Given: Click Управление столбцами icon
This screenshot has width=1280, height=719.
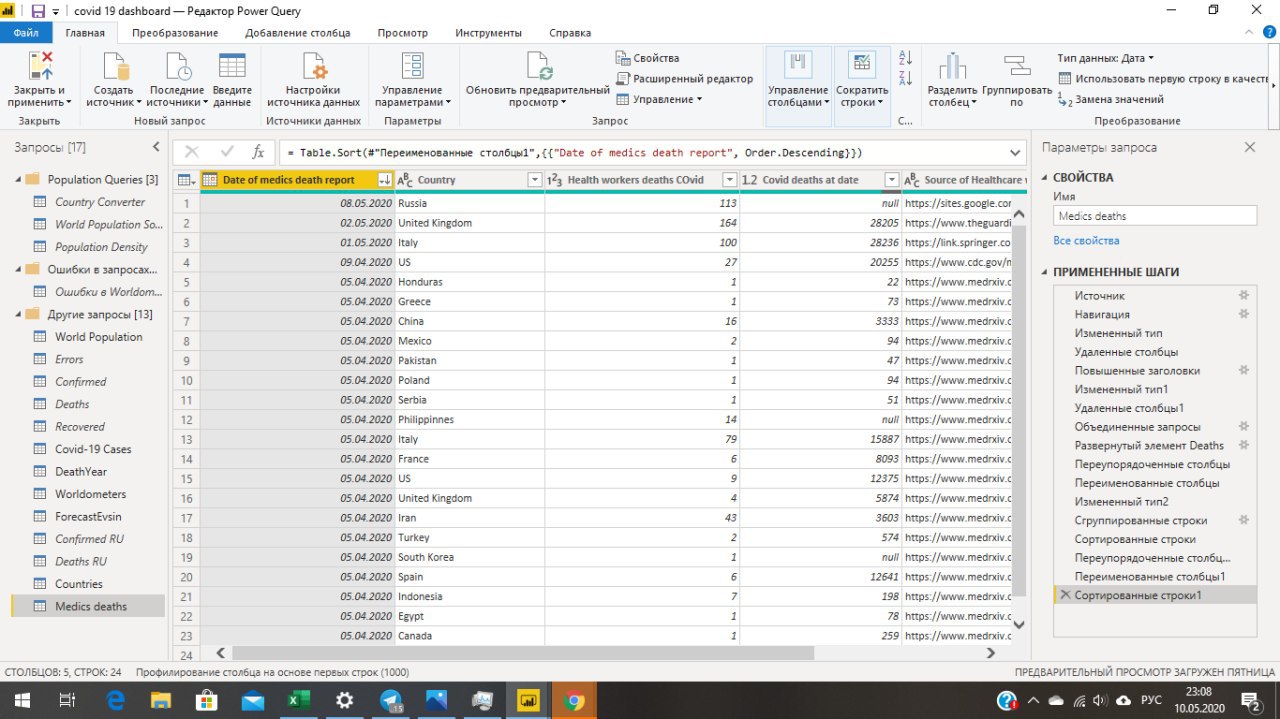Looking at the screenshot, I should (798, 65).
